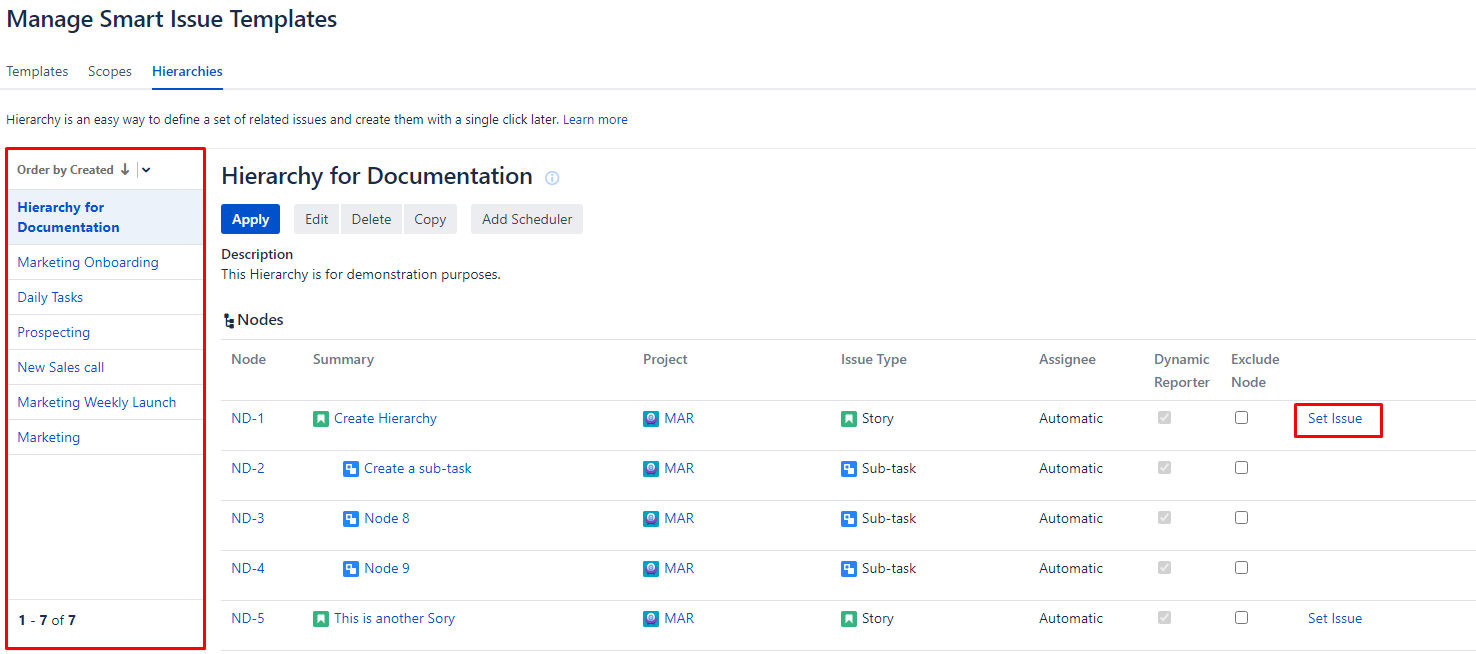This screenshot has height=654, width=1476.
Task: Click the Add Scheduler button
Action: [x=526, y=220]
